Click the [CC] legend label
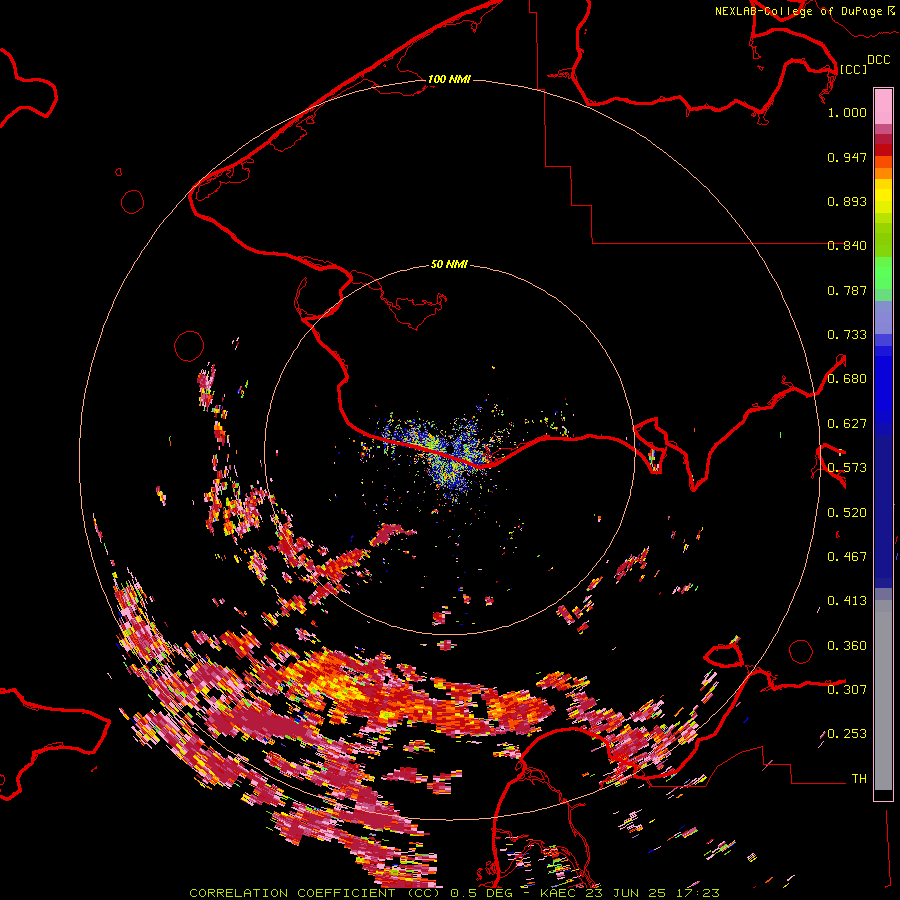Screen dimensions: 900x900 [853, 69]
